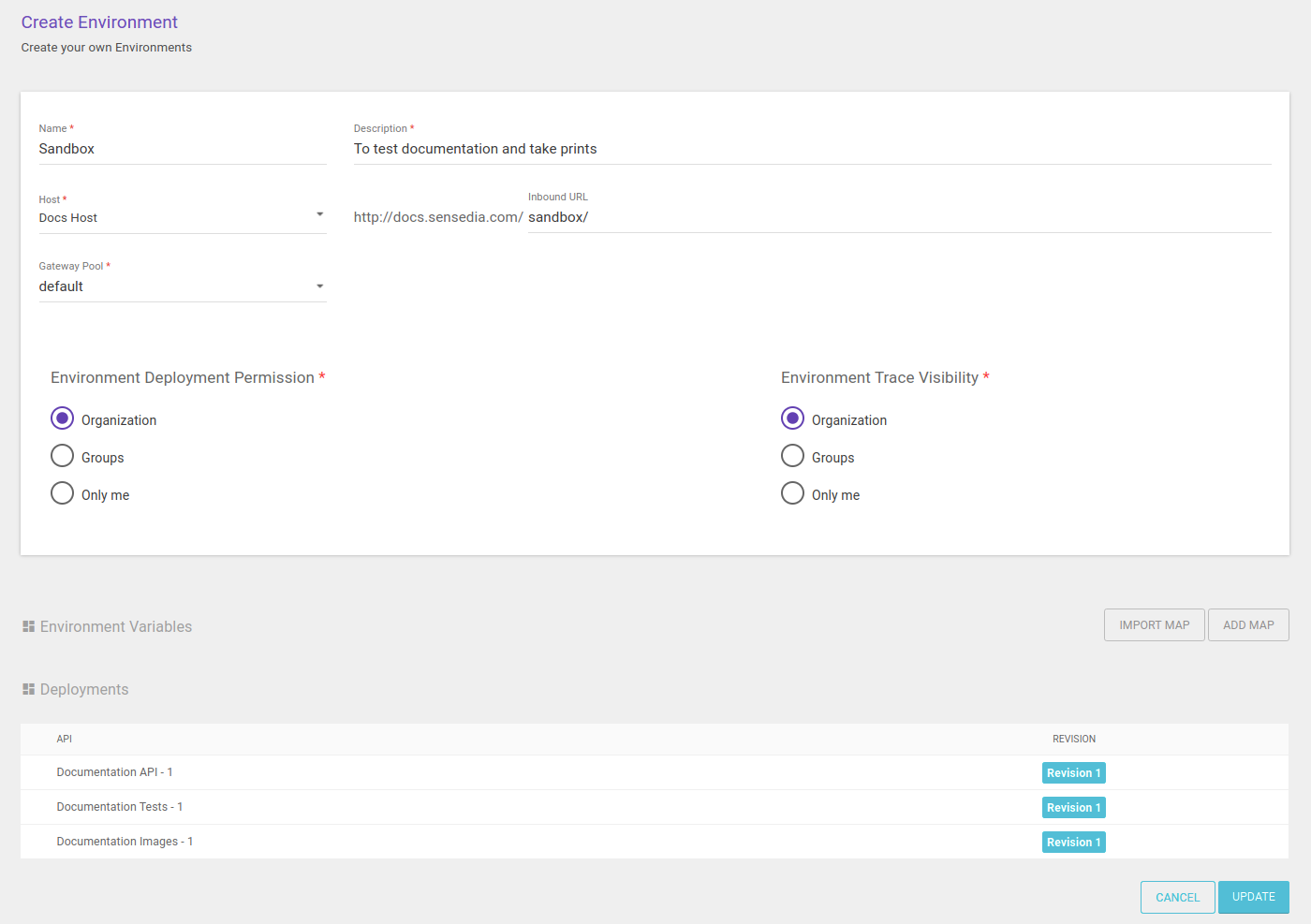Click Revision 1 badge for Documentation Tests

pos(1073,807)
